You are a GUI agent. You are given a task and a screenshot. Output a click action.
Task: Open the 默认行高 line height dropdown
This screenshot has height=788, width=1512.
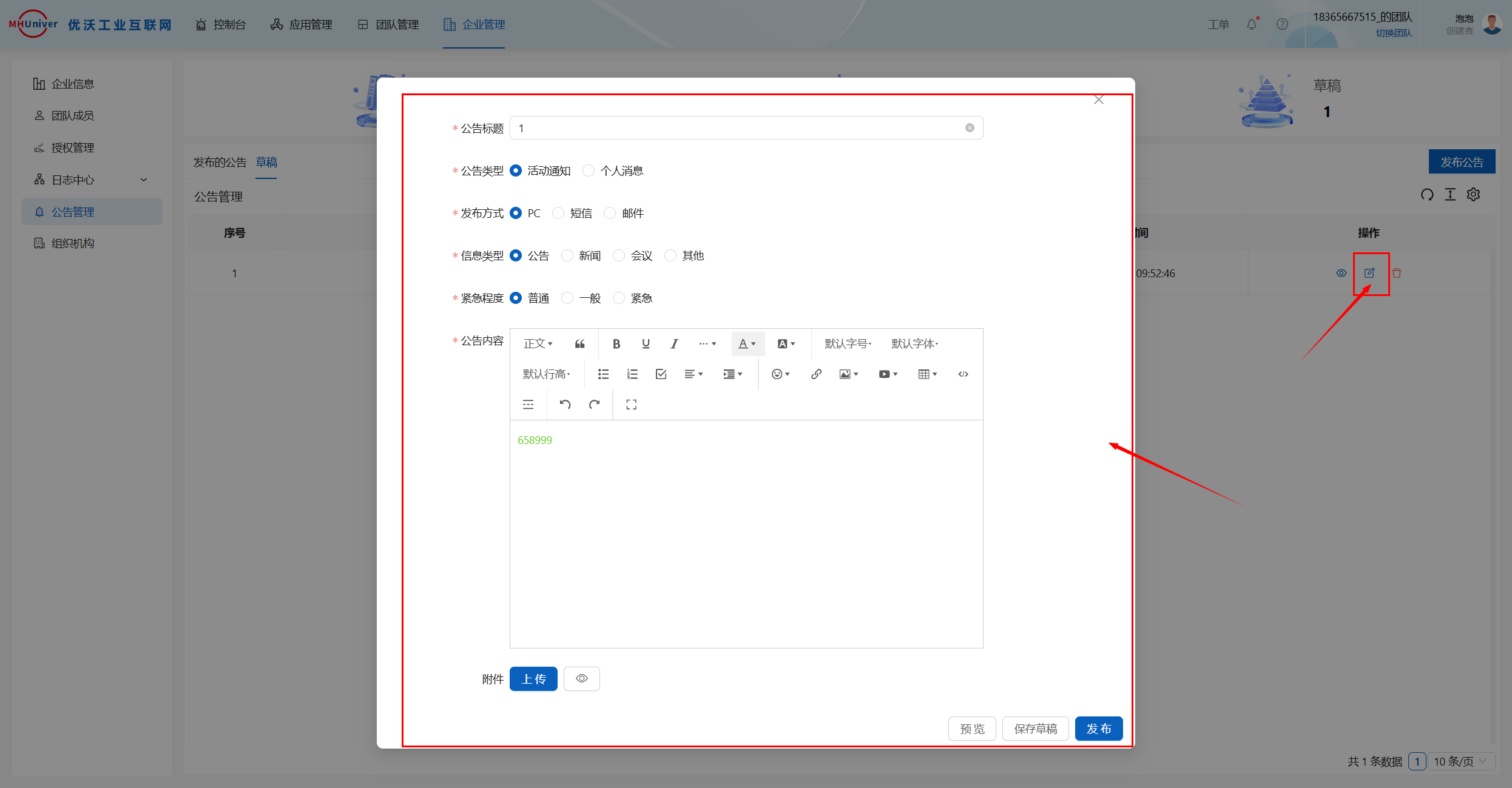click(546, 374)
